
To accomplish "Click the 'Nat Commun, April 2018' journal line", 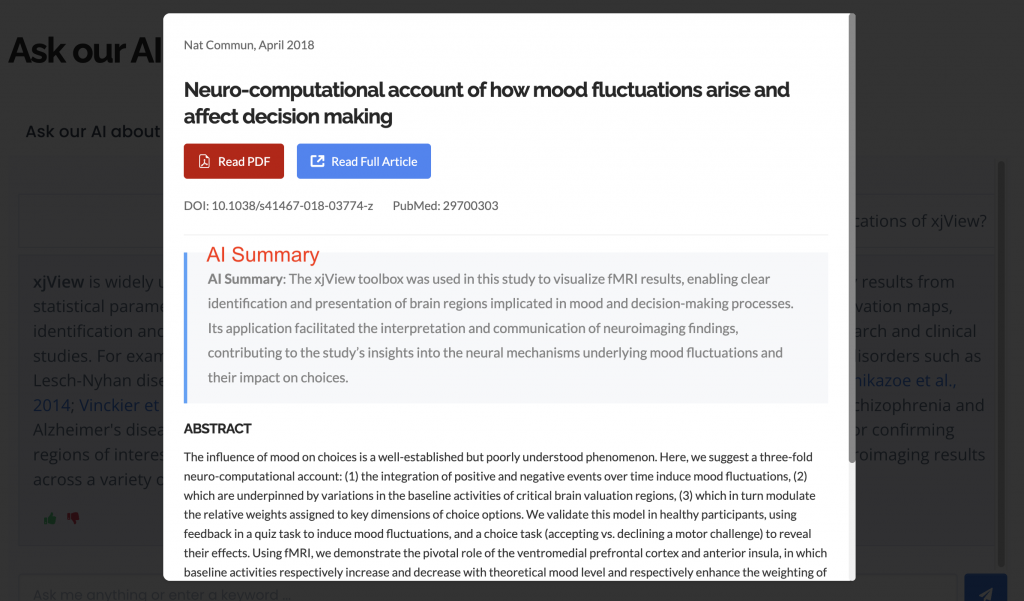I will (249, 45).
